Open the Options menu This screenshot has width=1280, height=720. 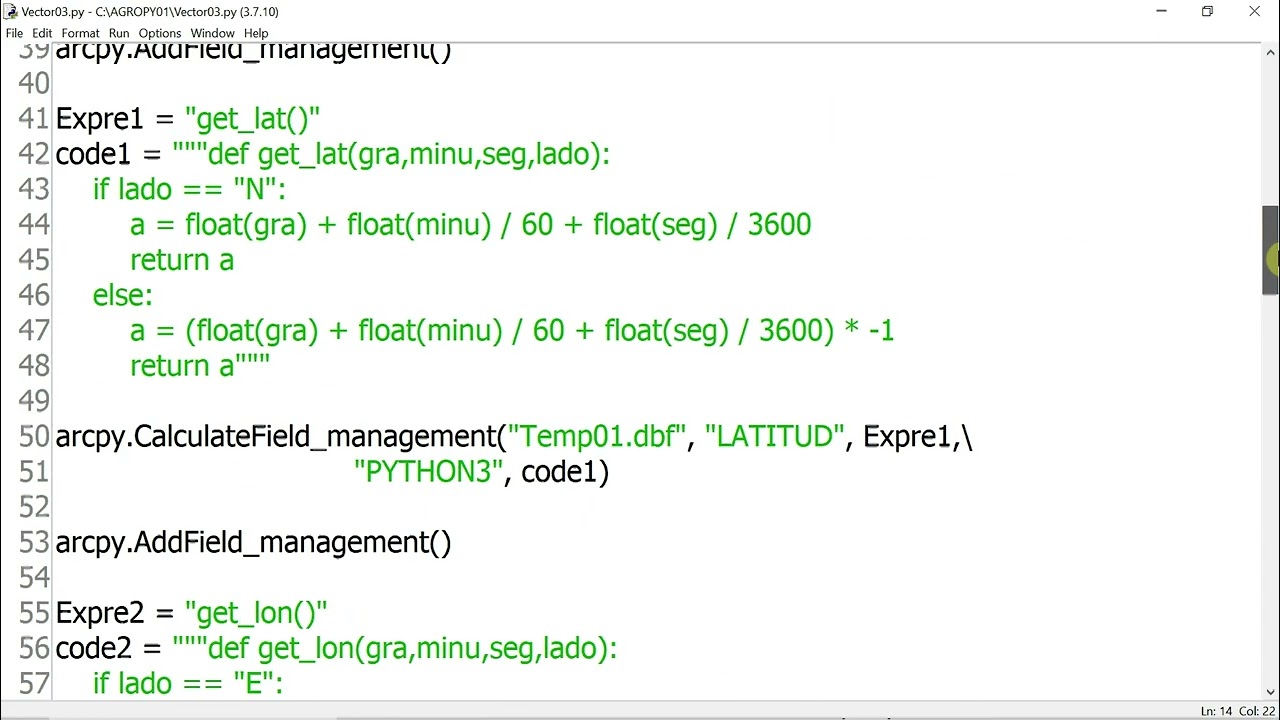pyautogui.click(x=160, y=33)
